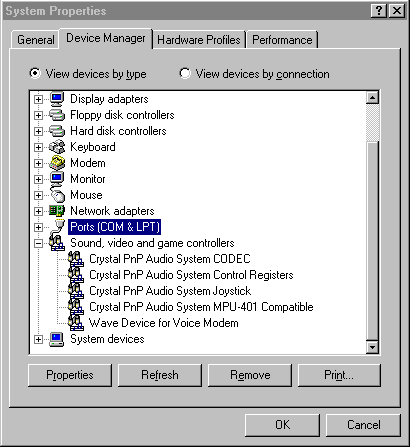Select View devices by connection option
410x447 pixels.
pos(185,73)
